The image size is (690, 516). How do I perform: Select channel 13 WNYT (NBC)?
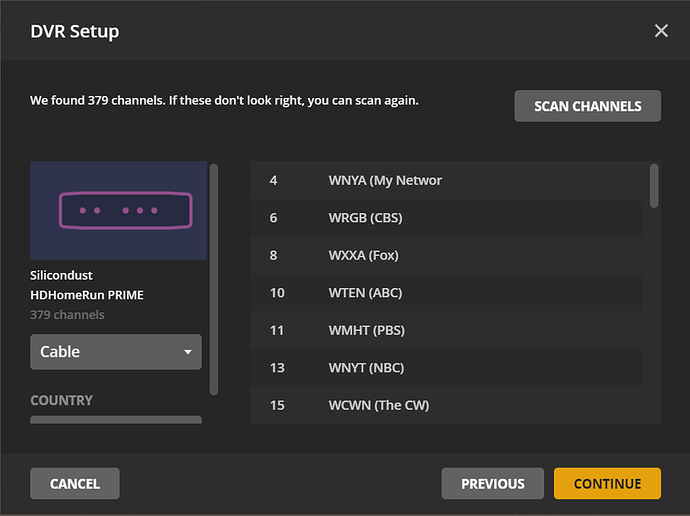point(447,368)
